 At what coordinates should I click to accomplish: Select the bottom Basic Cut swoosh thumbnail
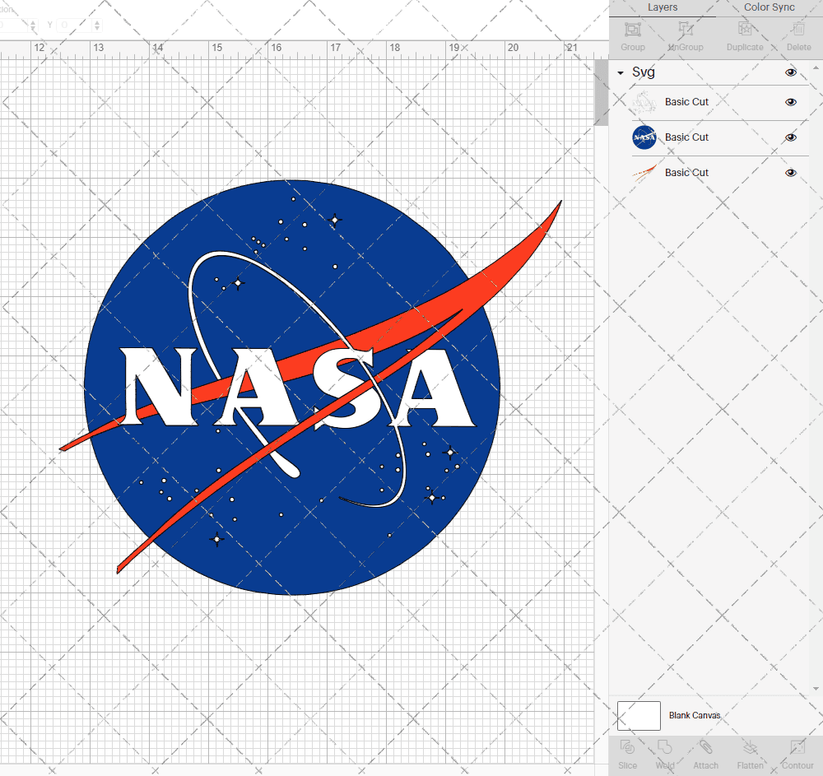(645, 172)
